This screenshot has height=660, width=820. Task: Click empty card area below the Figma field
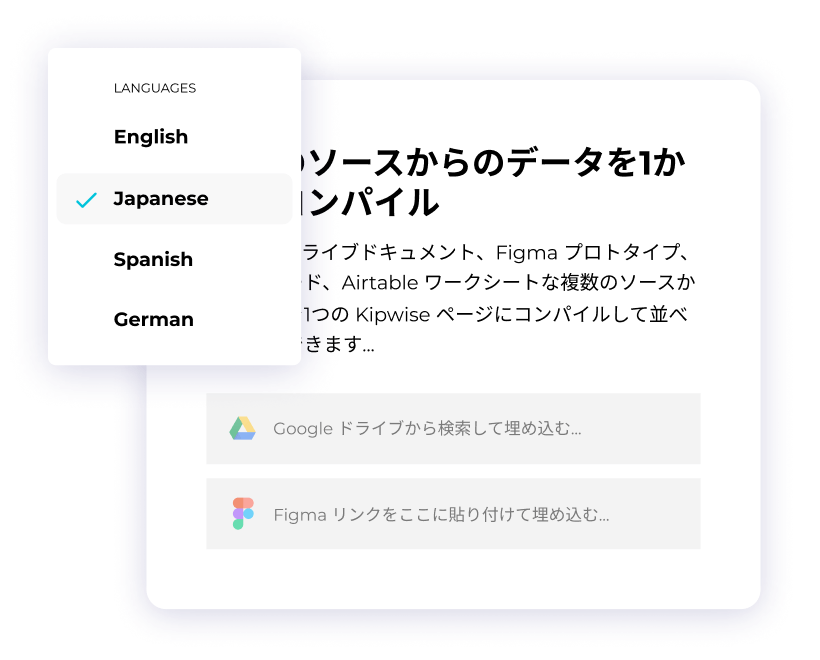pos(453,578)
